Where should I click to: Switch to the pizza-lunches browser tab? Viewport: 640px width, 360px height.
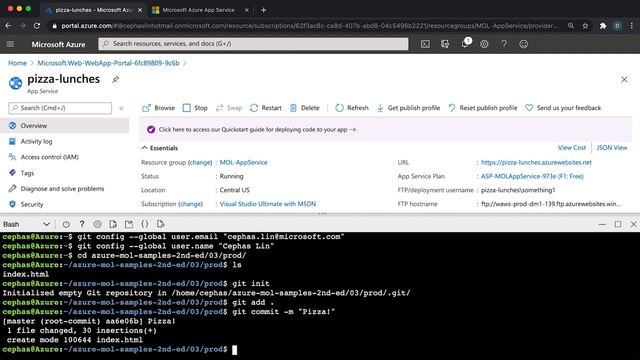tap(94, 10)
